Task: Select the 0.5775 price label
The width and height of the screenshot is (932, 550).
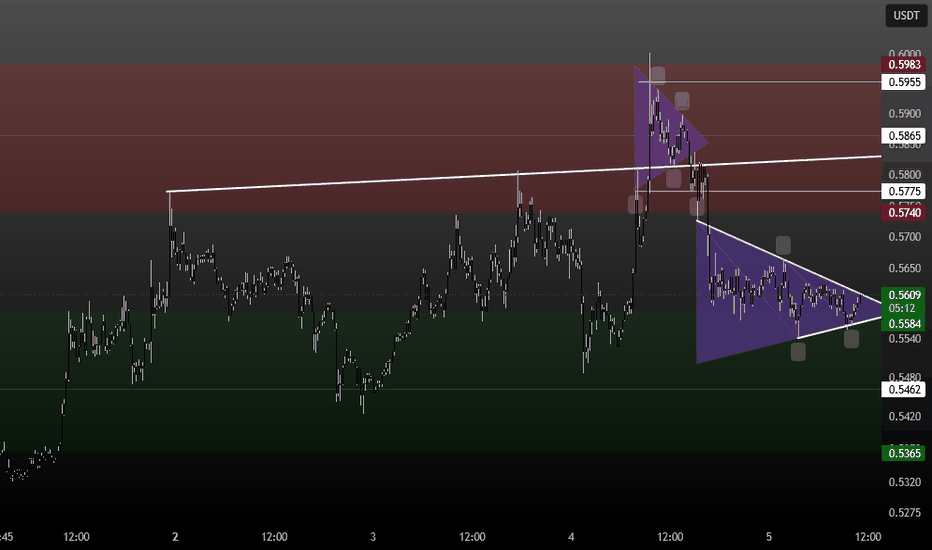Action: 904,191
